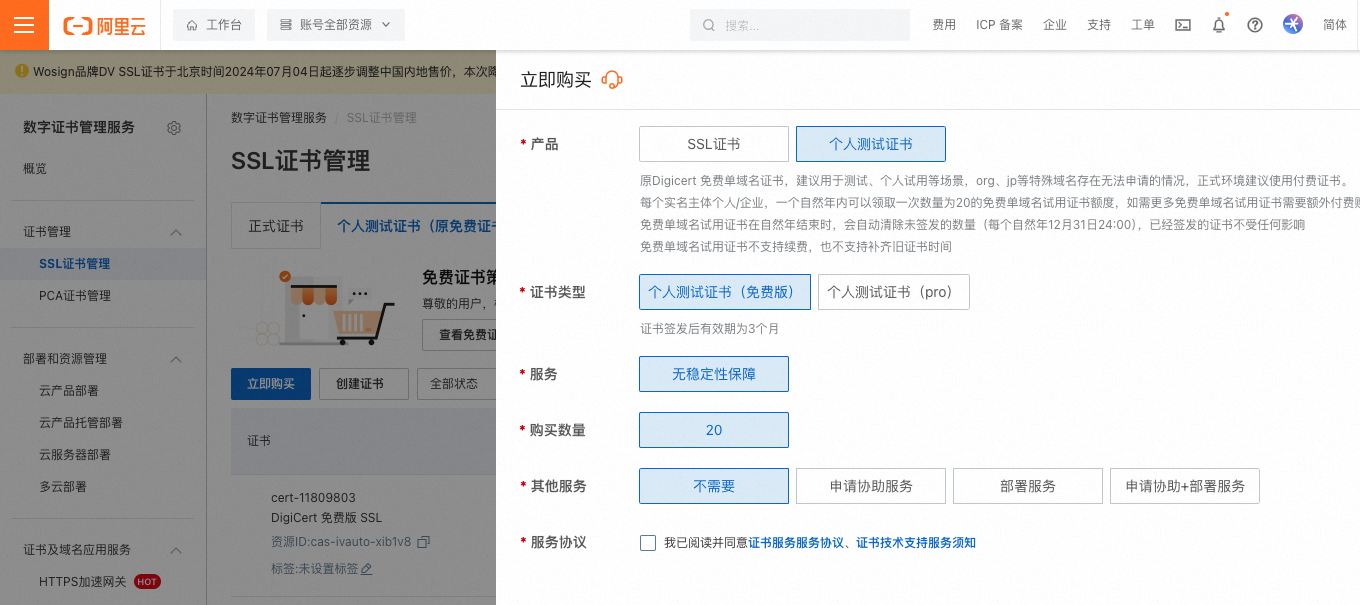1360x605 pixels.
Task: Click the home icon in 工作台 button
Action: click(192, 25)
